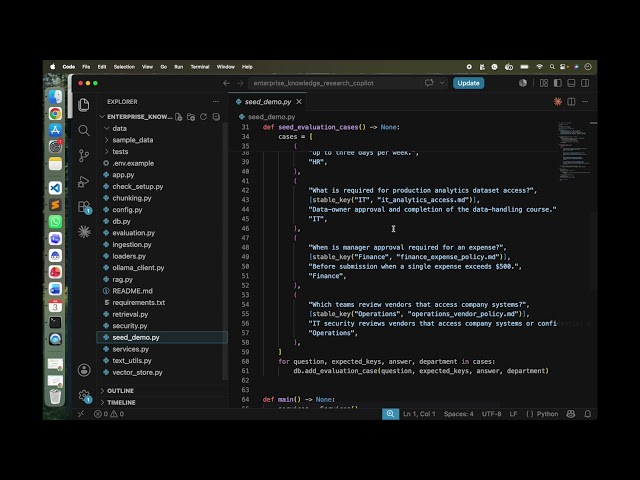Open remote window indicator in status bar
The height and width of the screenshot is (480, 640).
coord(81,414)
